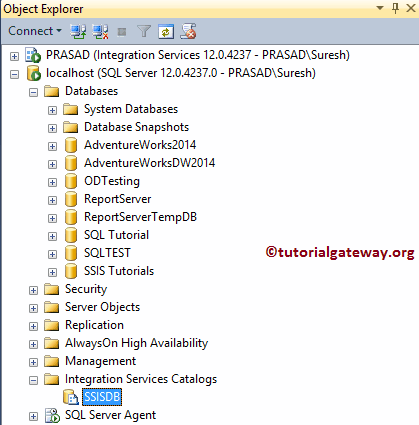Expand Database Snapshots folder
Screen dimensions: 419x425
coord(52,128)
